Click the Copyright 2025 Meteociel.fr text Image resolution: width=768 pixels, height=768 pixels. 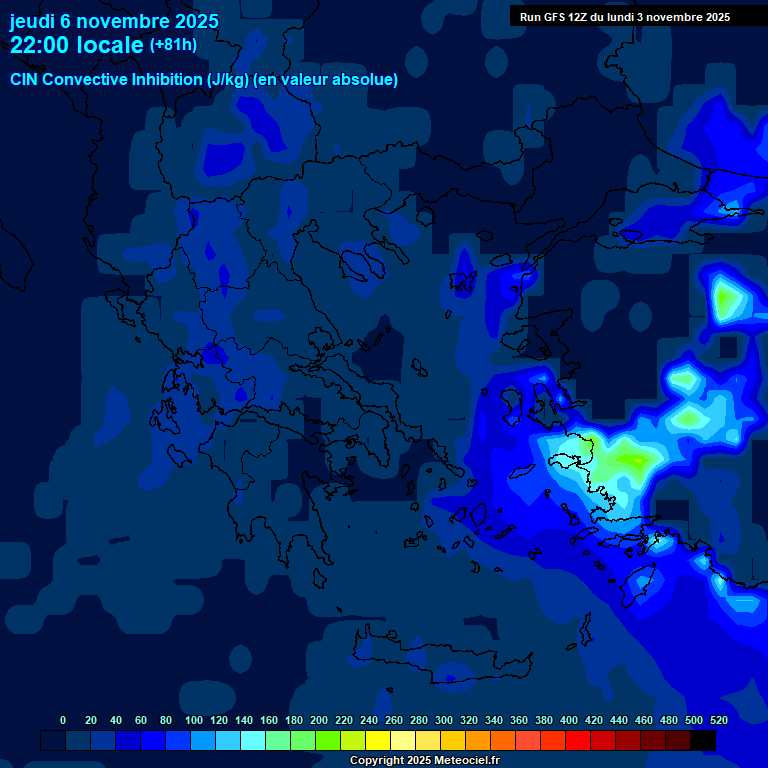424,761
